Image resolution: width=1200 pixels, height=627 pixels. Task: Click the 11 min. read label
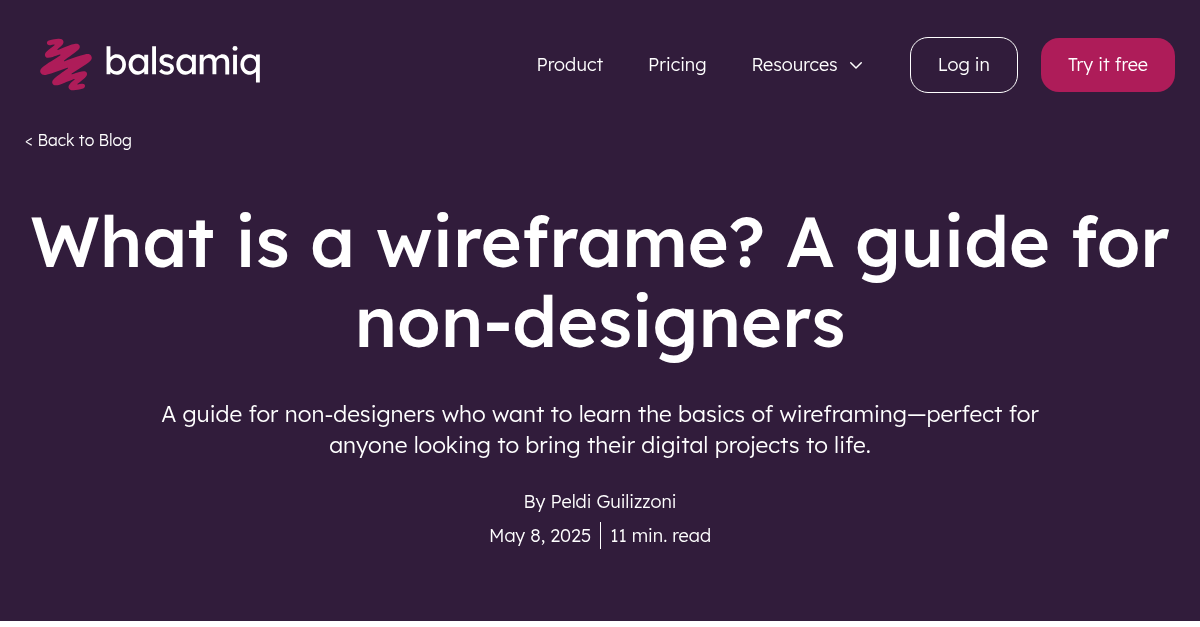point(660,536)
